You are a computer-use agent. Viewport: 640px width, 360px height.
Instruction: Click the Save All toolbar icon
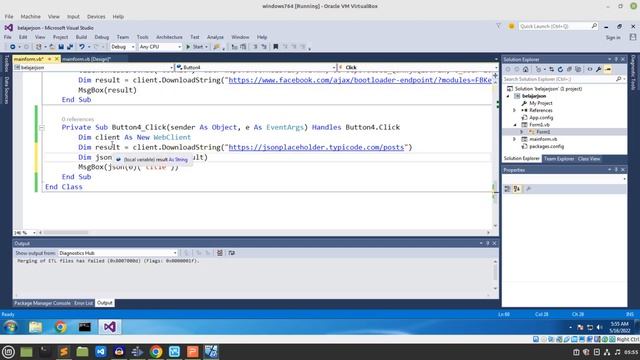click(70, 47)
